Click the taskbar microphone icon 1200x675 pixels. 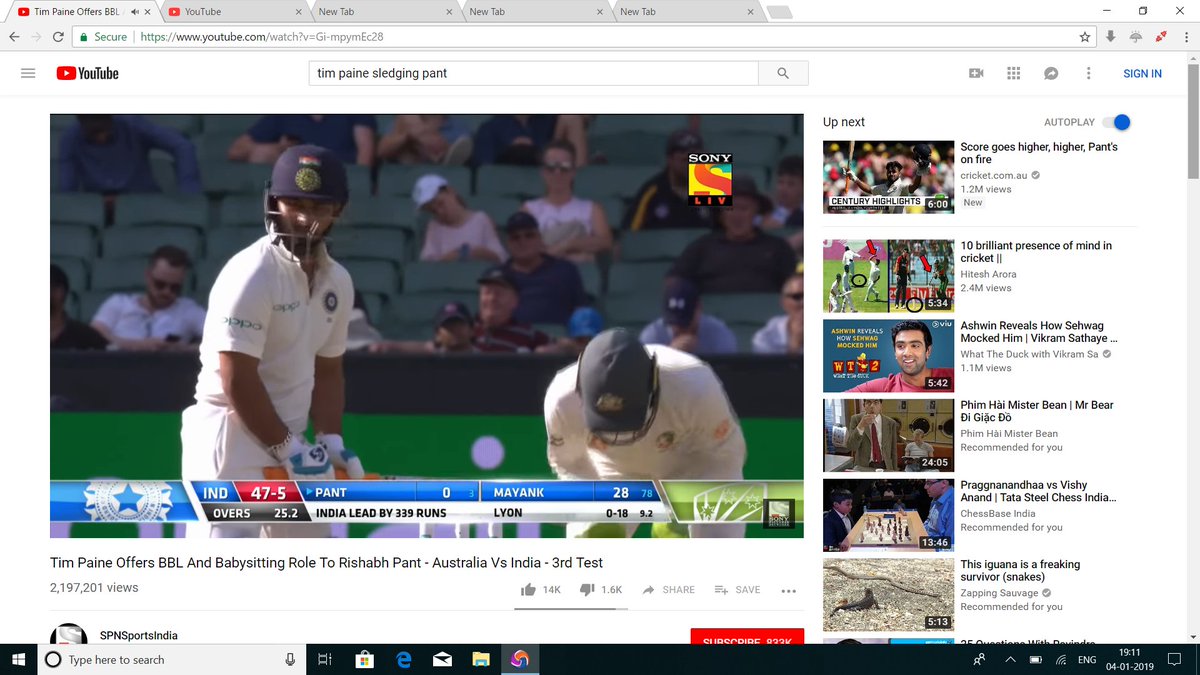pos(290,659)
